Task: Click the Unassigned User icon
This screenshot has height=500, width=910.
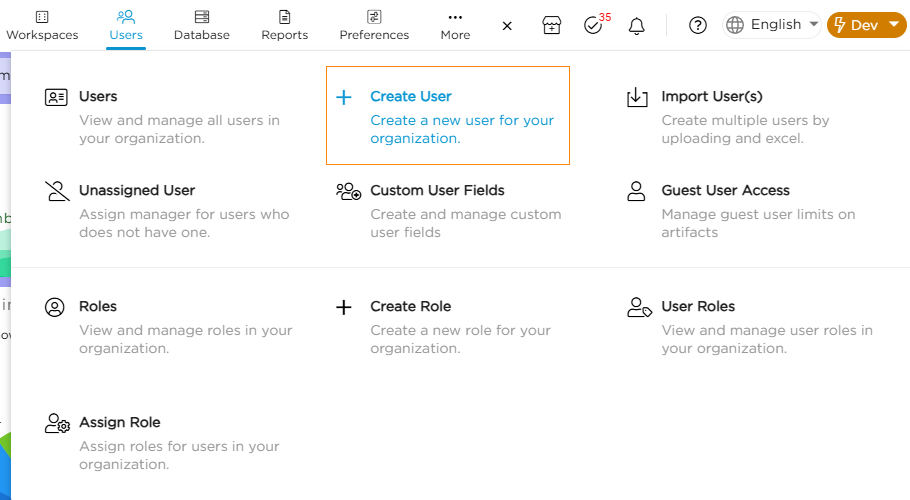Action: tap(57, 191)
